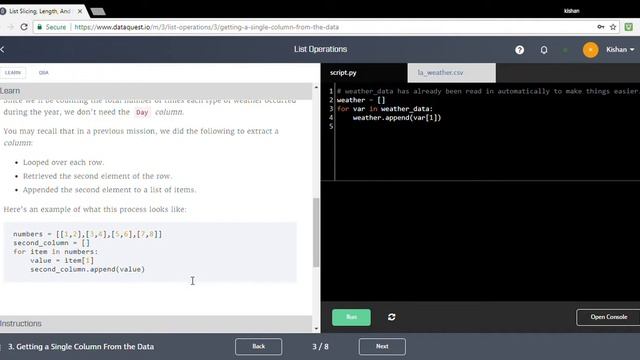Click the orange user avatar
This screenshot has width=640, height=360.
(590, 50)
